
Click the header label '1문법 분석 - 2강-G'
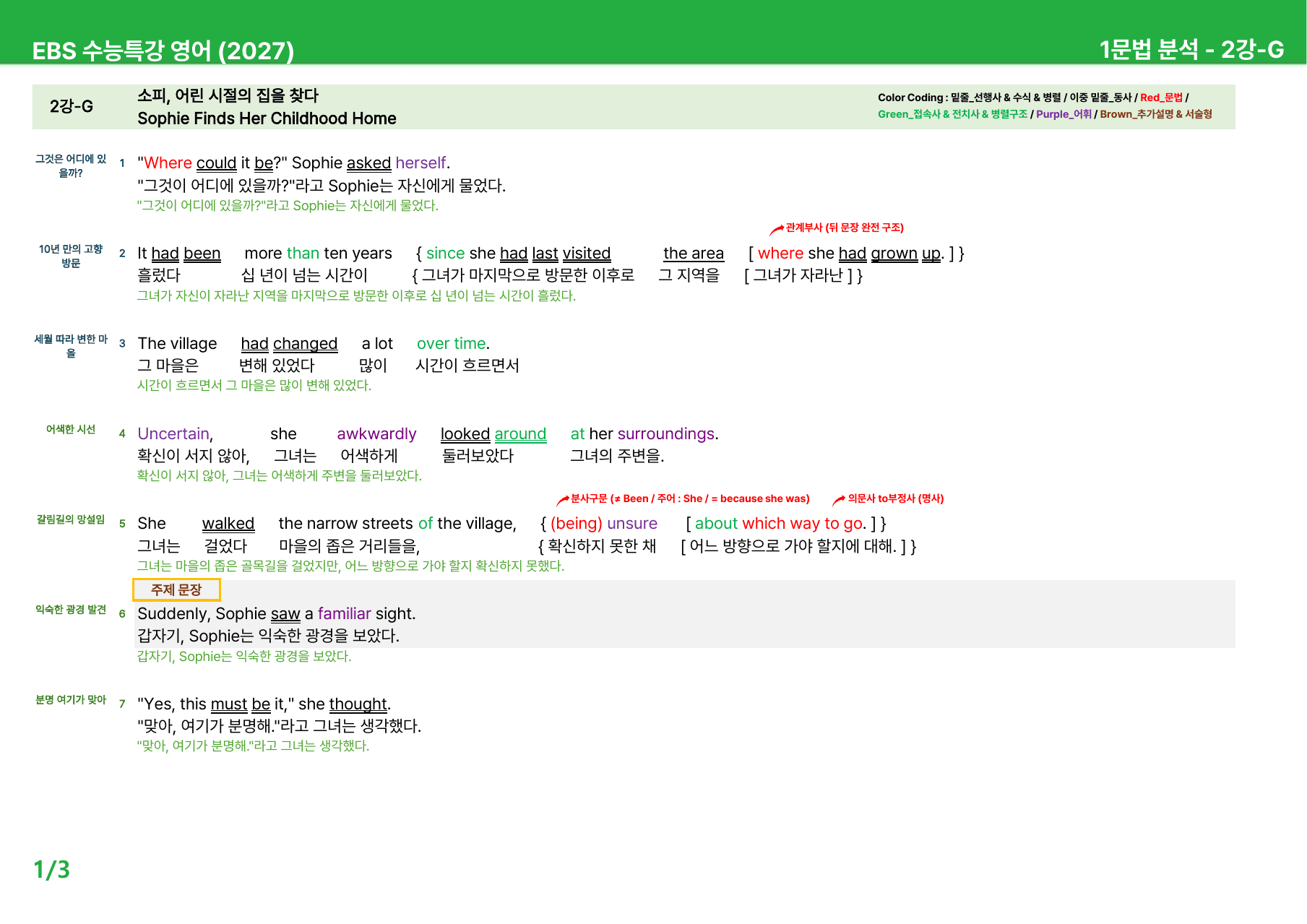[x=1191, y=49]
